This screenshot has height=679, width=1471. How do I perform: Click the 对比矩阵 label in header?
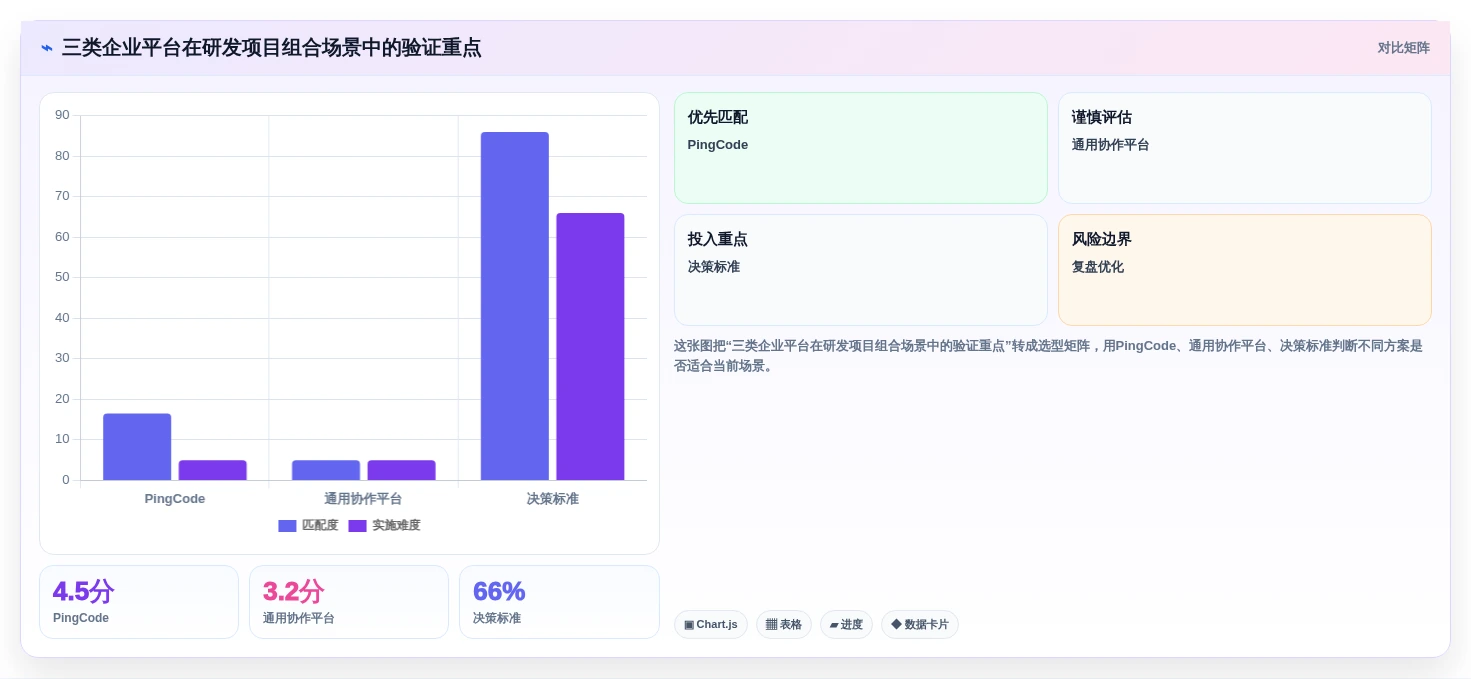[1403, 48]
